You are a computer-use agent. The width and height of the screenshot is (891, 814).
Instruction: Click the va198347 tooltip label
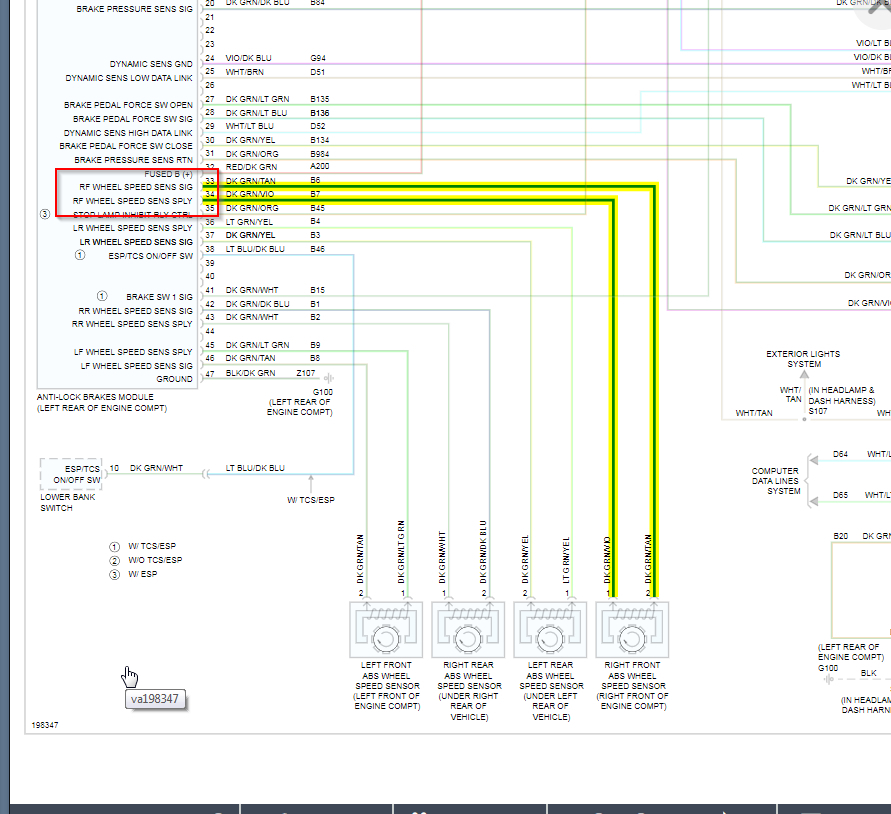pos(155,699)
